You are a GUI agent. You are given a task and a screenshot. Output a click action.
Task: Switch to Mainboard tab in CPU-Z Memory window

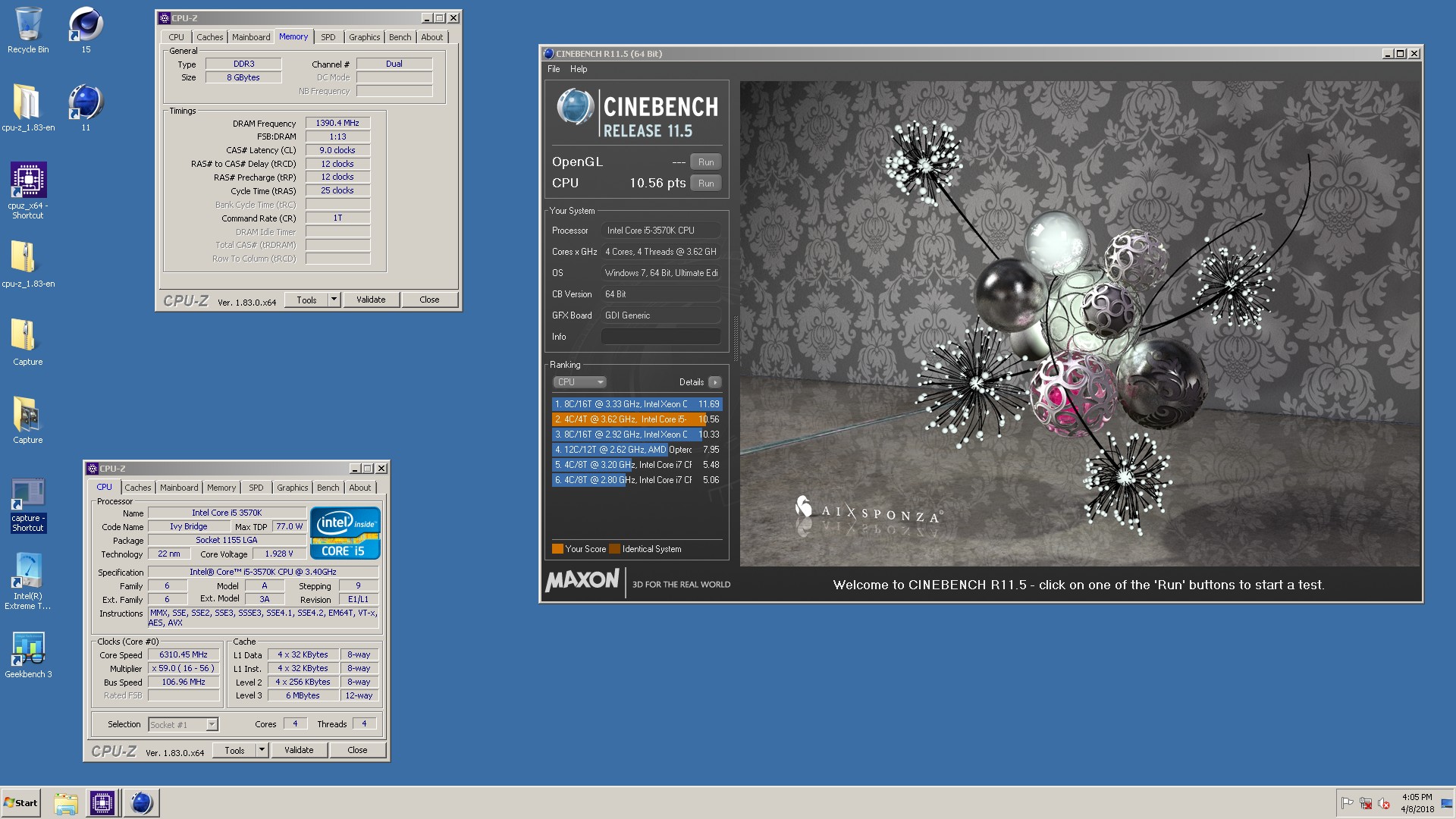[251, 37]
